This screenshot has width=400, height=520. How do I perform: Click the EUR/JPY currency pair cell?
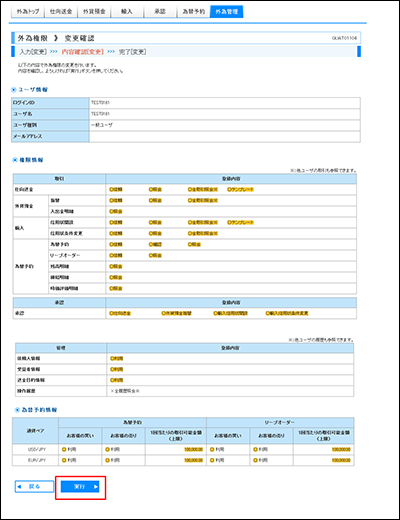(x=36, y=461)
